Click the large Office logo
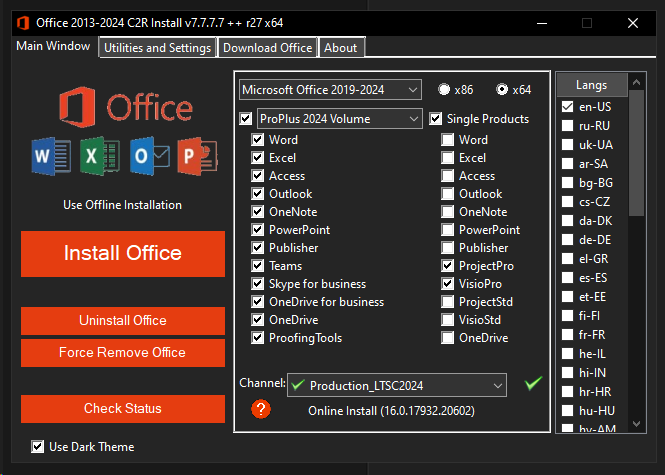 pos(126,107)
